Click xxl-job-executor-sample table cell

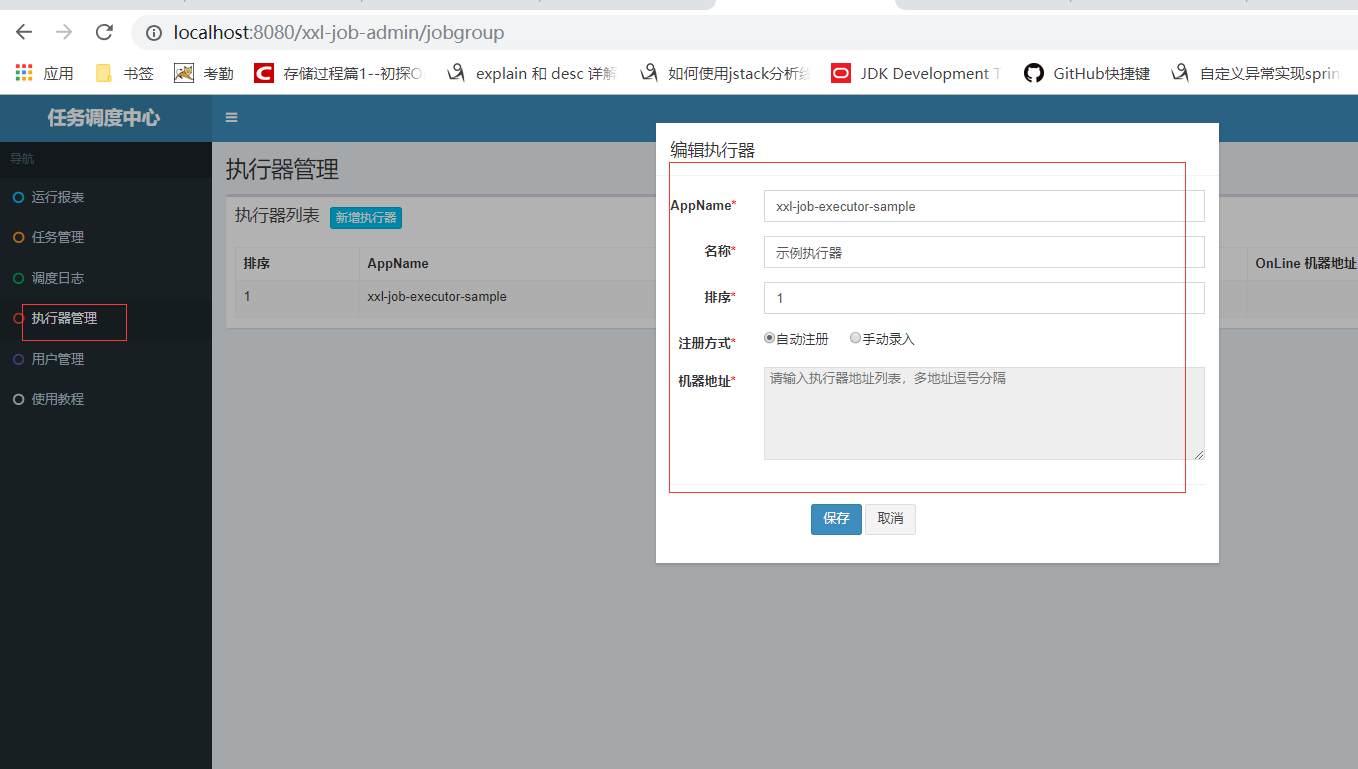pos(437,297)
